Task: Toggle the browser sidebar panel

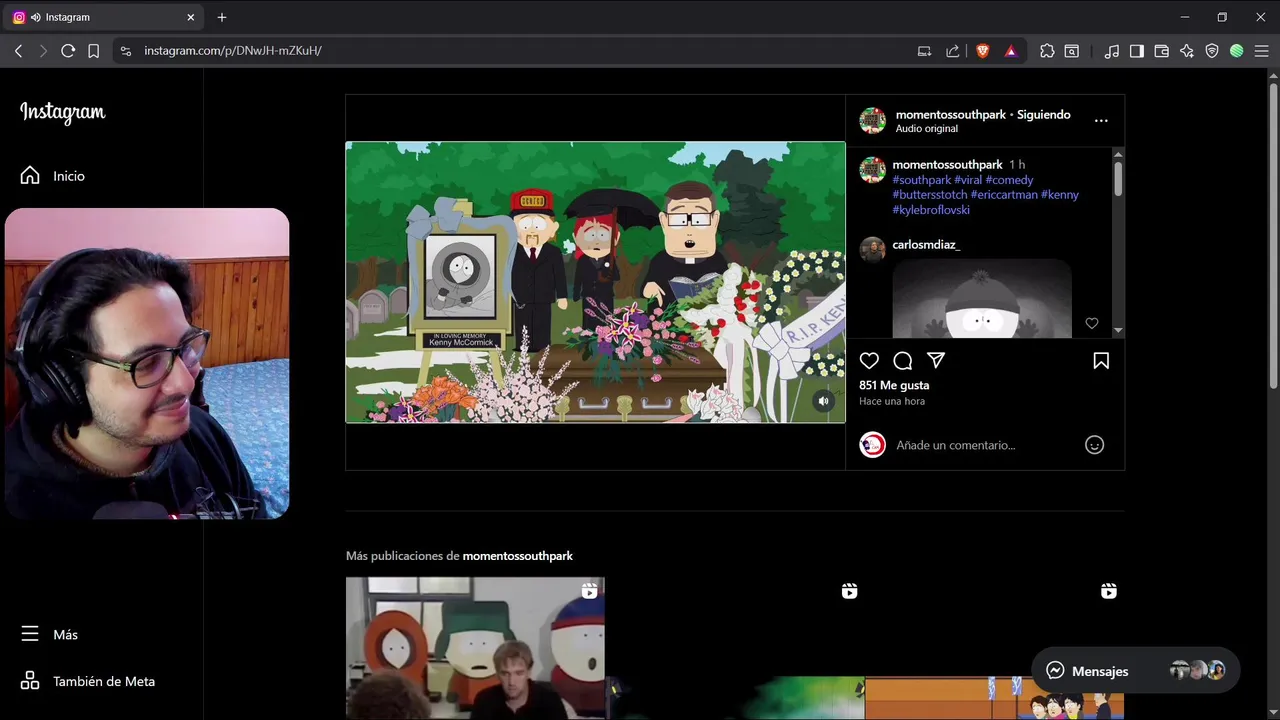Action: 1137,51
